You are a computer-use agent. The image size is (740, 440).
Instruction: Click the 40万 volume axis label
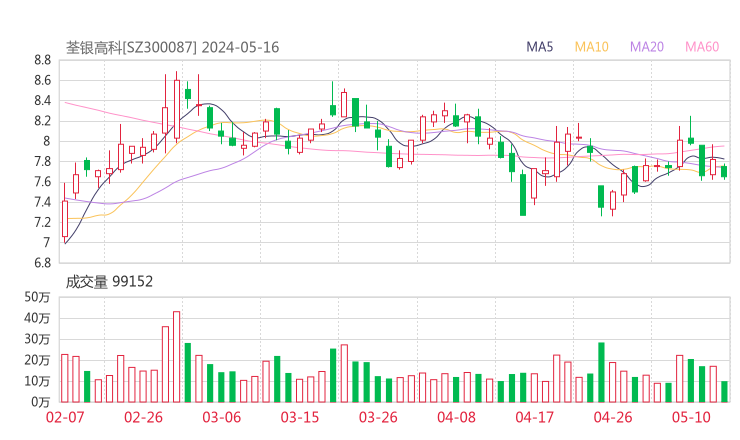coord(37,318)
